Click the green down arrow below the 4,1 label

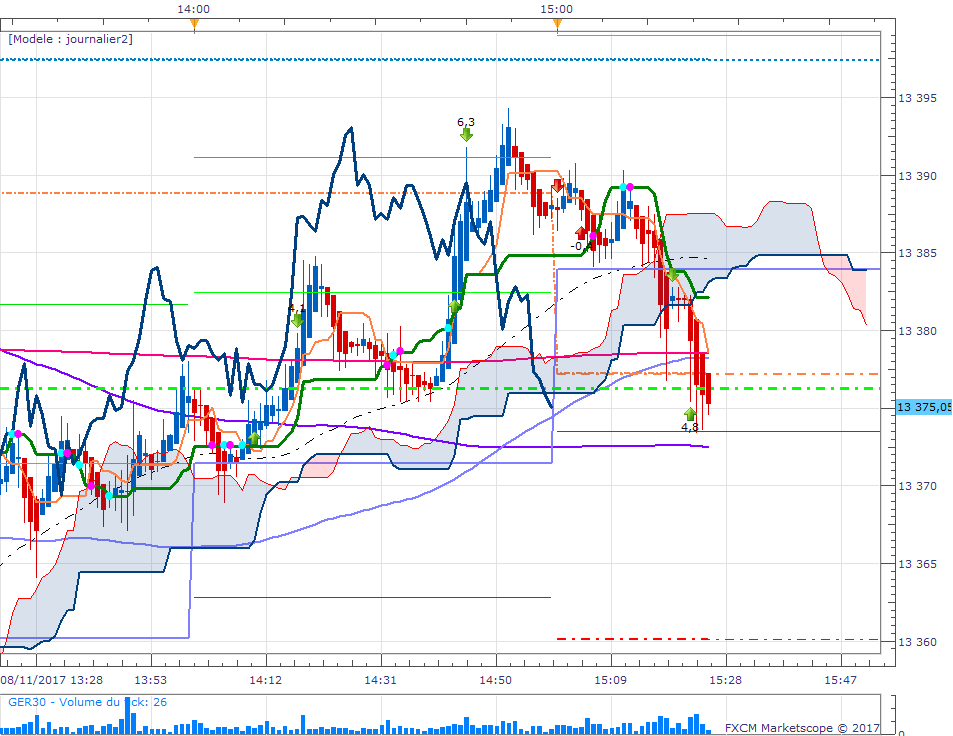[x=297, y=320]
